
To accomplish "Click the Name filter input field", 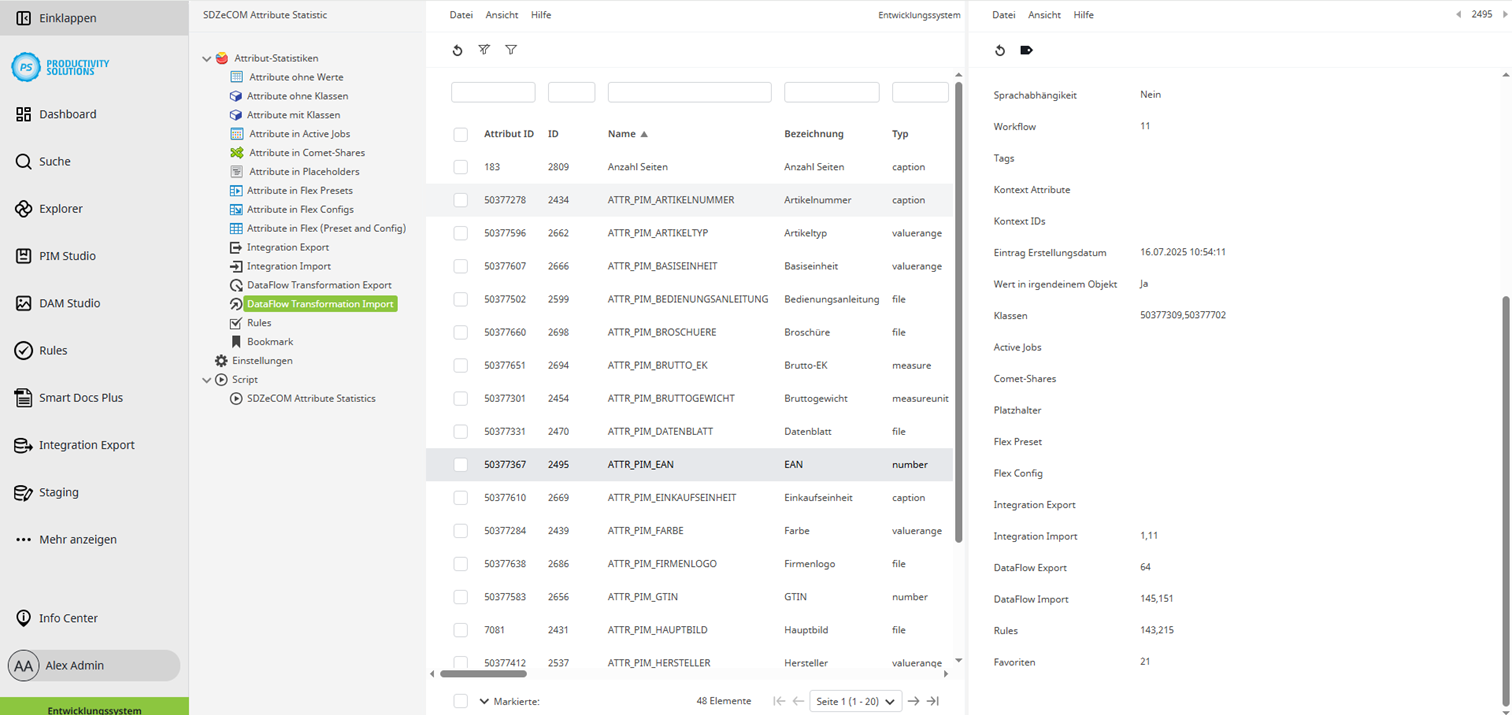I will (x=686, y=92).
